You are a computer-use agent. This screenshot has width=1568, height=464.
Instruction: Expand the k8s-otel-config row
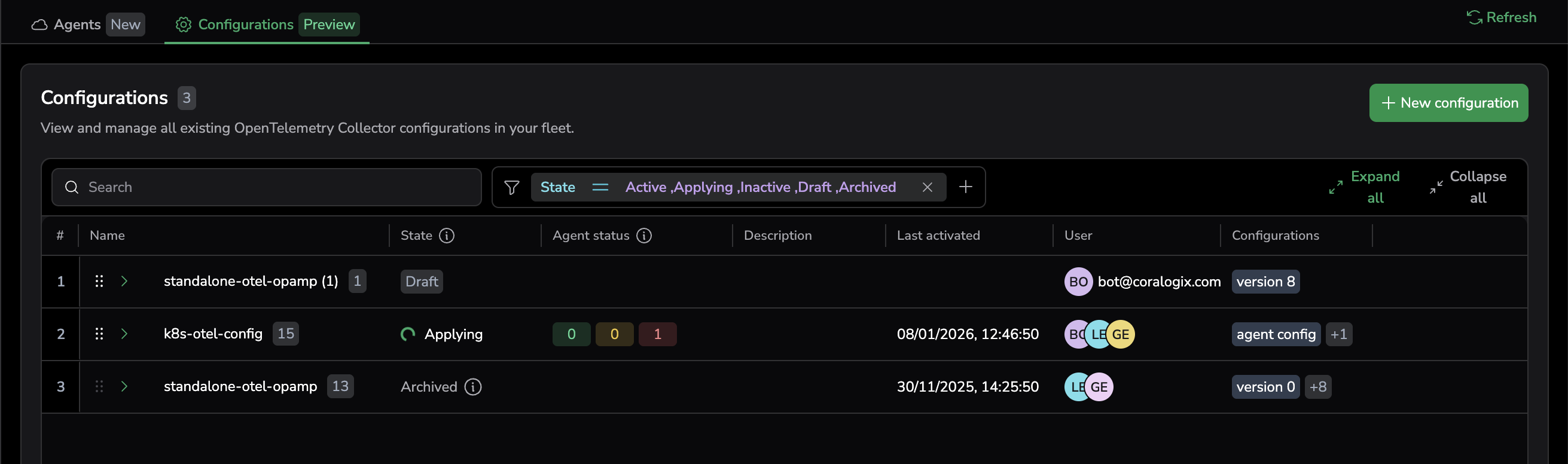[x=124, y=334]
